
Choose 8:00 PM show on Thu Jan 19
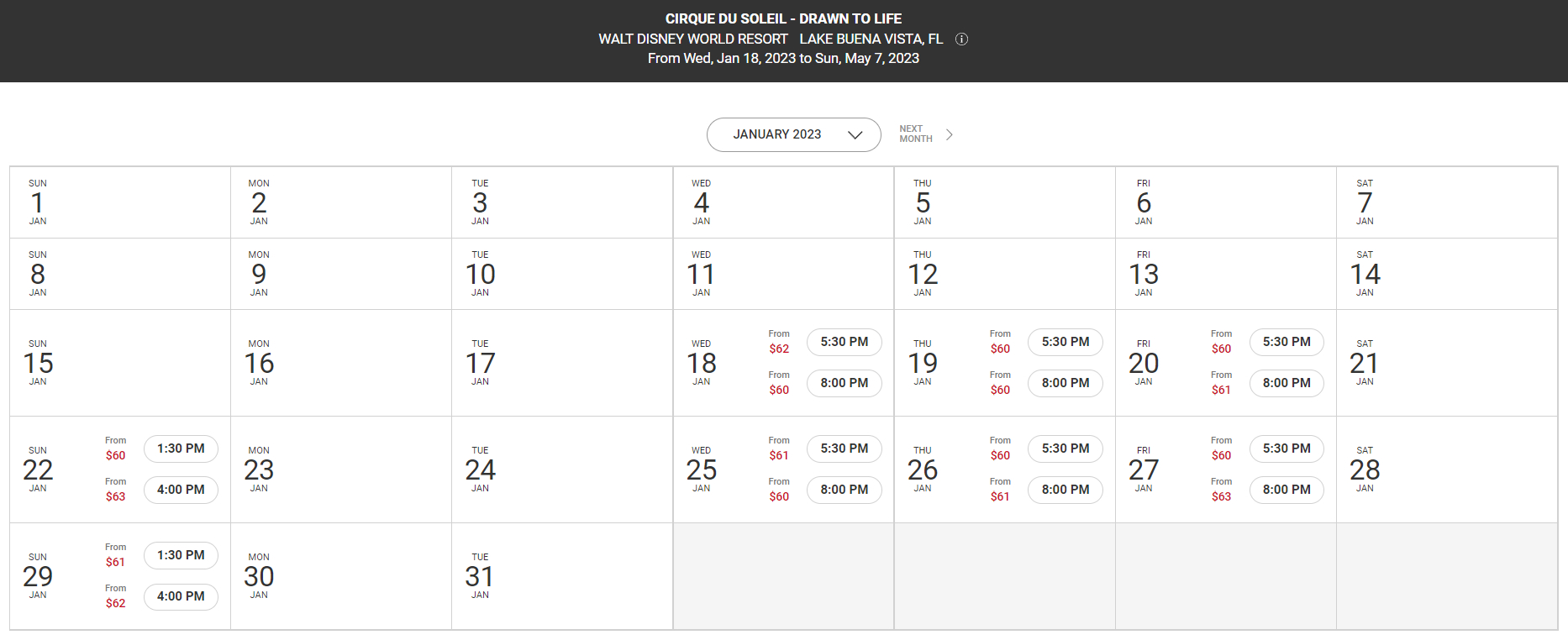pos(1065,383)
